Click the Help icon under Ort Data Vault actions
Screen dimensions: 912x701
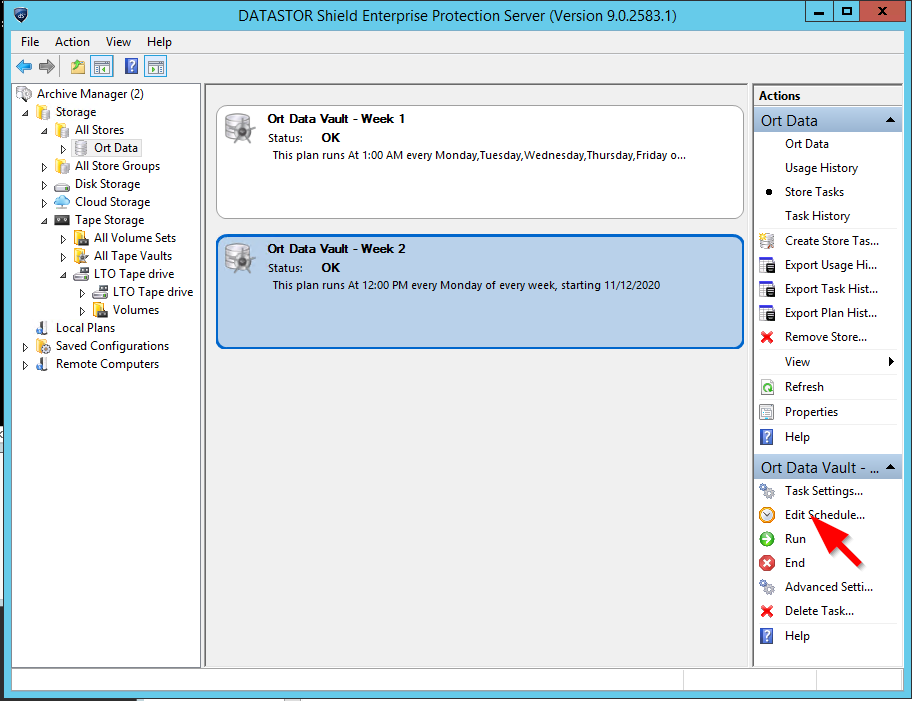pyautogui.click(x=767, y=636)
